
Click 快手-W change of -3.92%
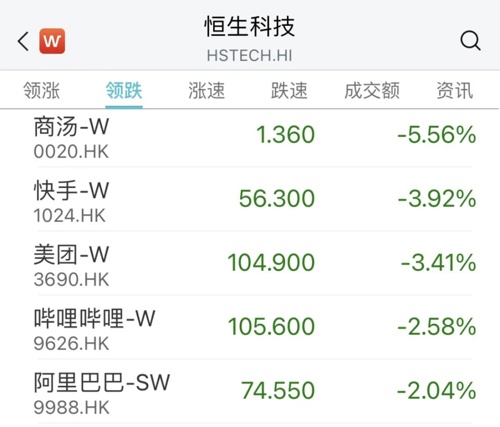pos(437,199)
